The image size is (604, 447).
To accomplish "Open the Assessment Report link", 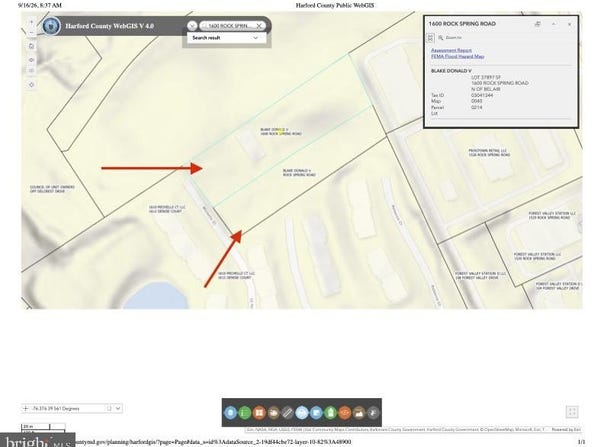I will 451,50.
